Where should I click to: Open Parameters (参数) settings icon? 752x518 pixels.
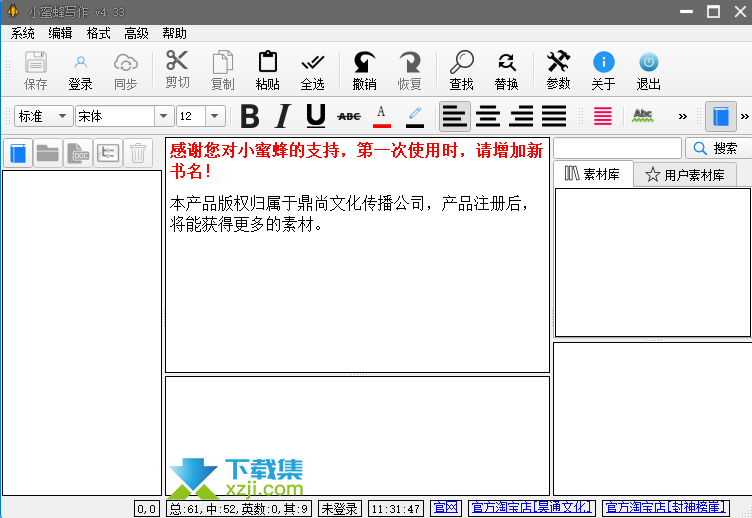coord(558,70)
